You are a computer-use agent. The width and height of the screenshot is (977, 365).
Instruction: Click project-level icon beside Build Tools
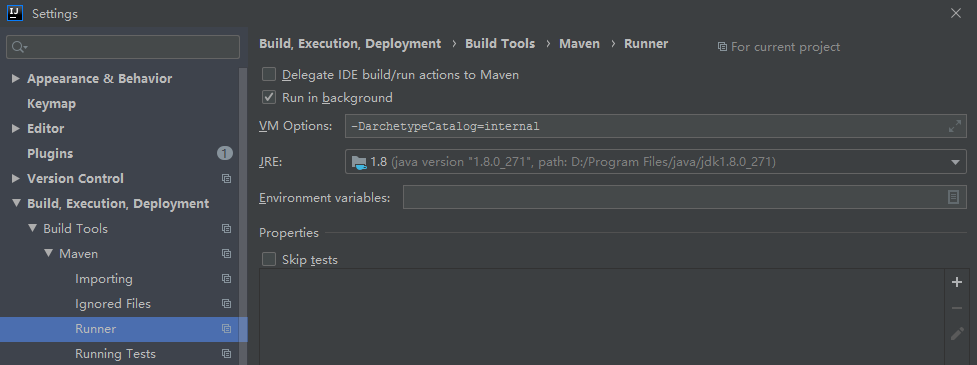point(226,229)
